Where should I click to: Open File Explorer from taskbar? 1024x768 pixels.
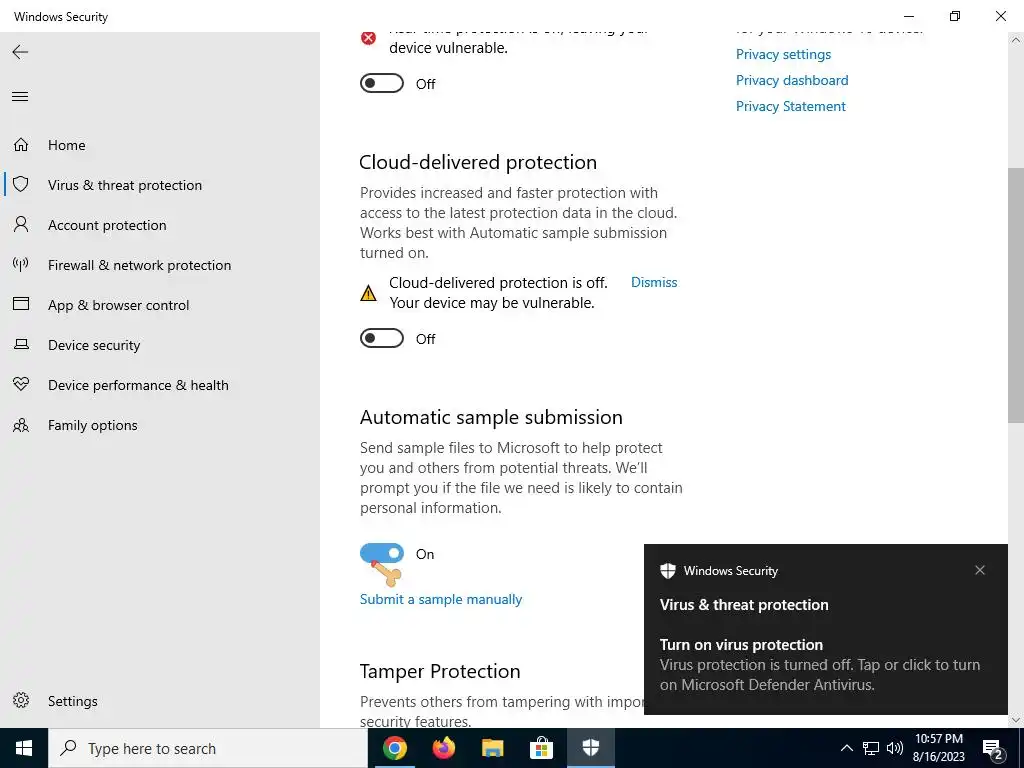point(492,748)
